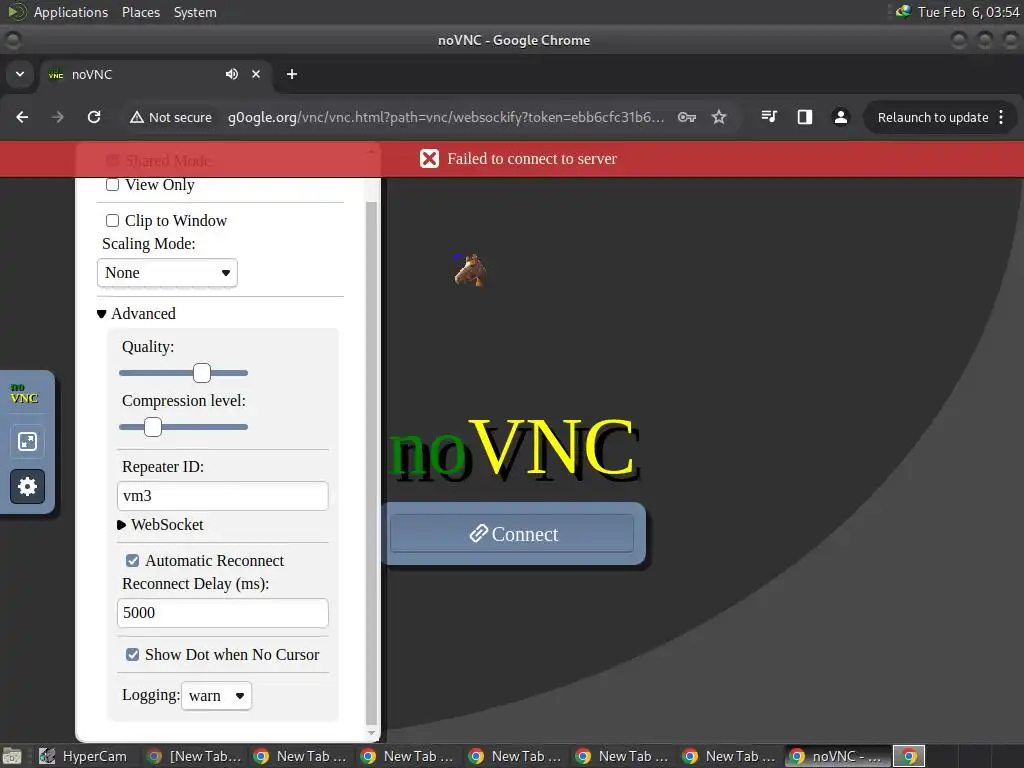Toggle Chrome side panel
The height and width of the screenshot is (768, 1024).
(x=805, y=117)
